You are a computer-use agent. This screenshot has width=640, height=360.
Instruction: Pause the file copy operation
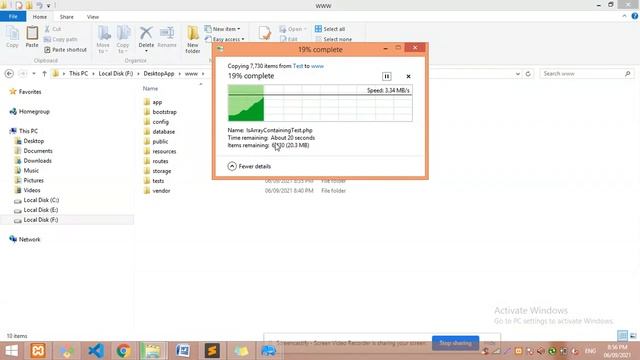(387, 76)
